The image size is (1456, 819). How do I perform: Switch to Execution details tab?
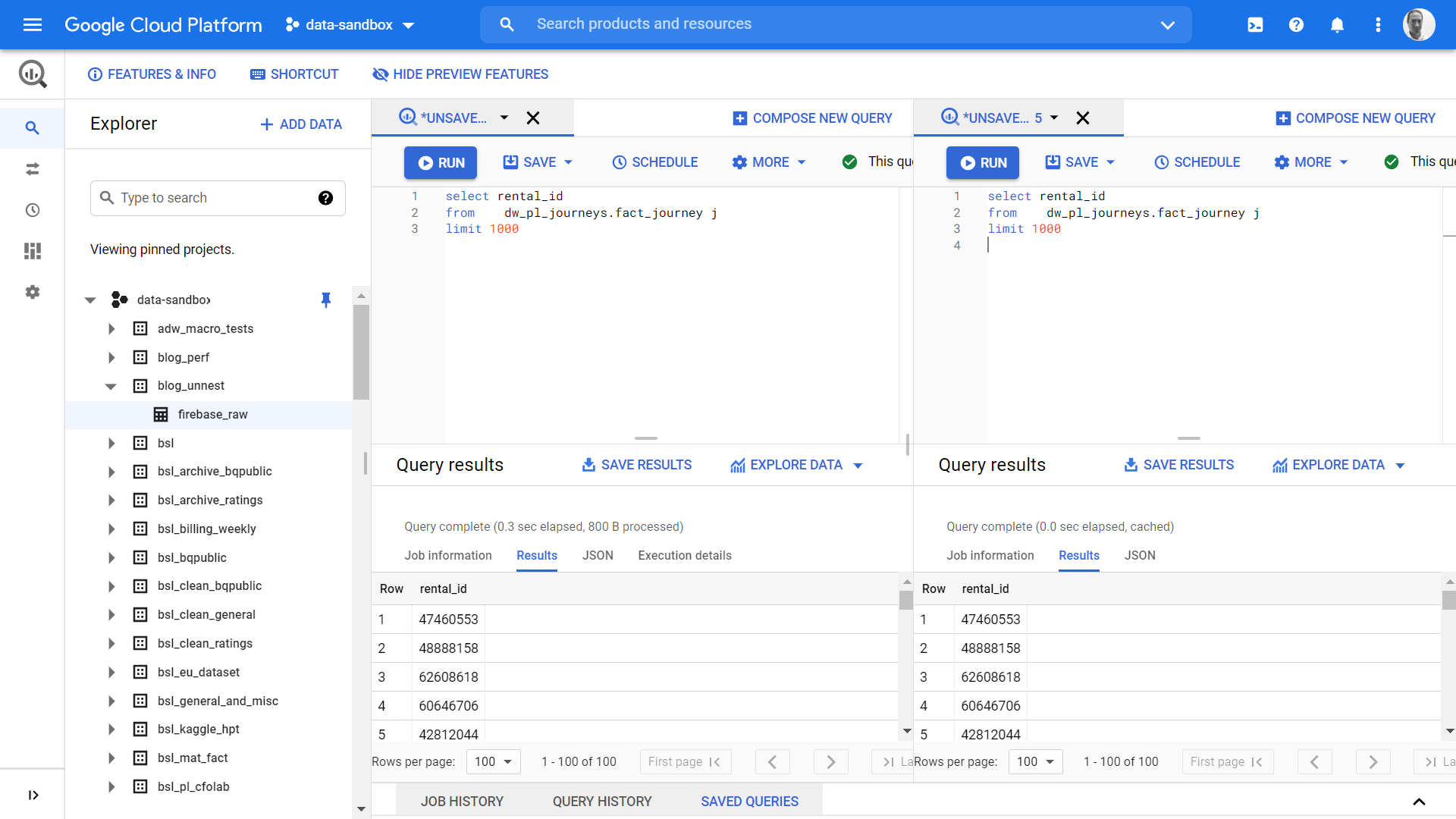685,555
